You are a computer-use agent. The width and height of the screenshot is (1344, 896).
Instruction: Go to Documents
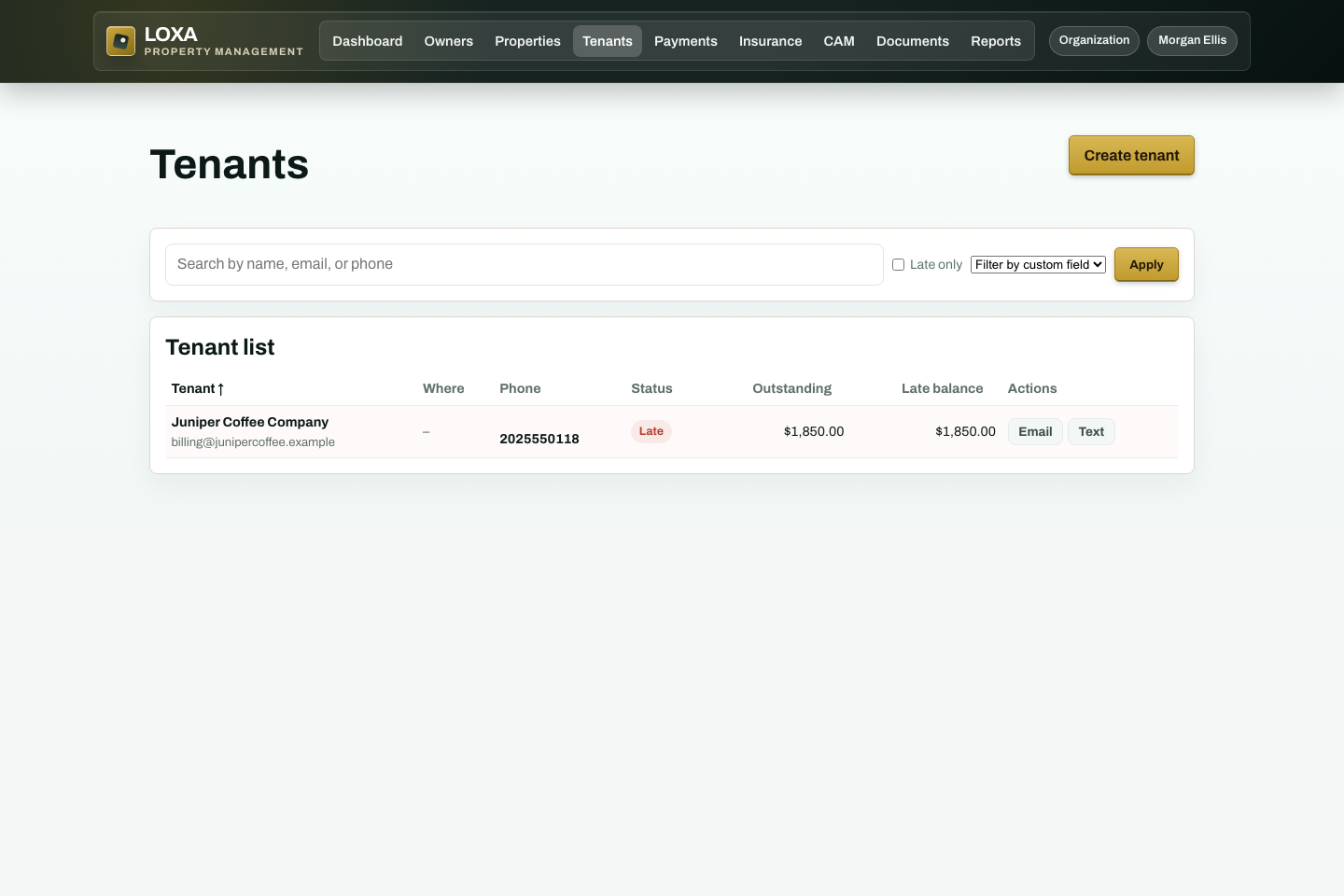[x=913, y=41]
